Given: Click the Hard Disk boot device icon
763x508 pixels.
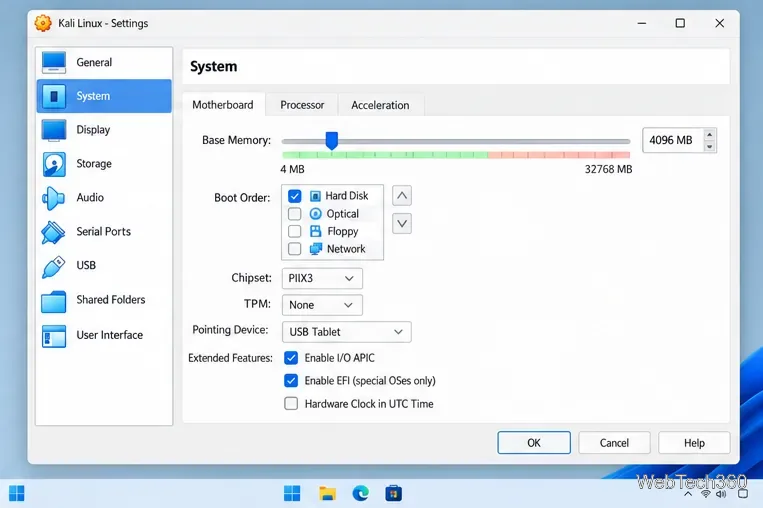Looking at the screenshot, I should pos(315,196).
